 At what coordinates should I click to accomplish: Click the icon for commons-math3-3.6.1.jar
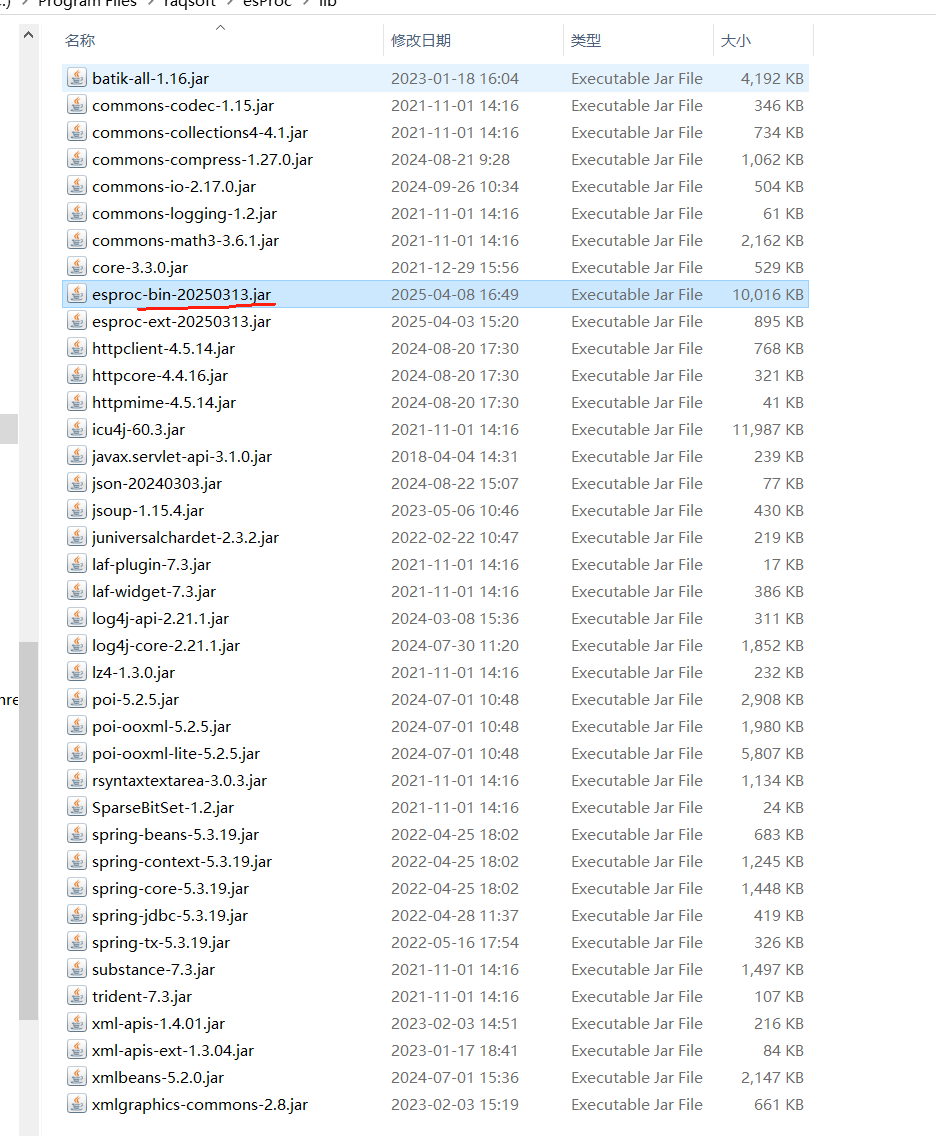(x=77, y=240)
